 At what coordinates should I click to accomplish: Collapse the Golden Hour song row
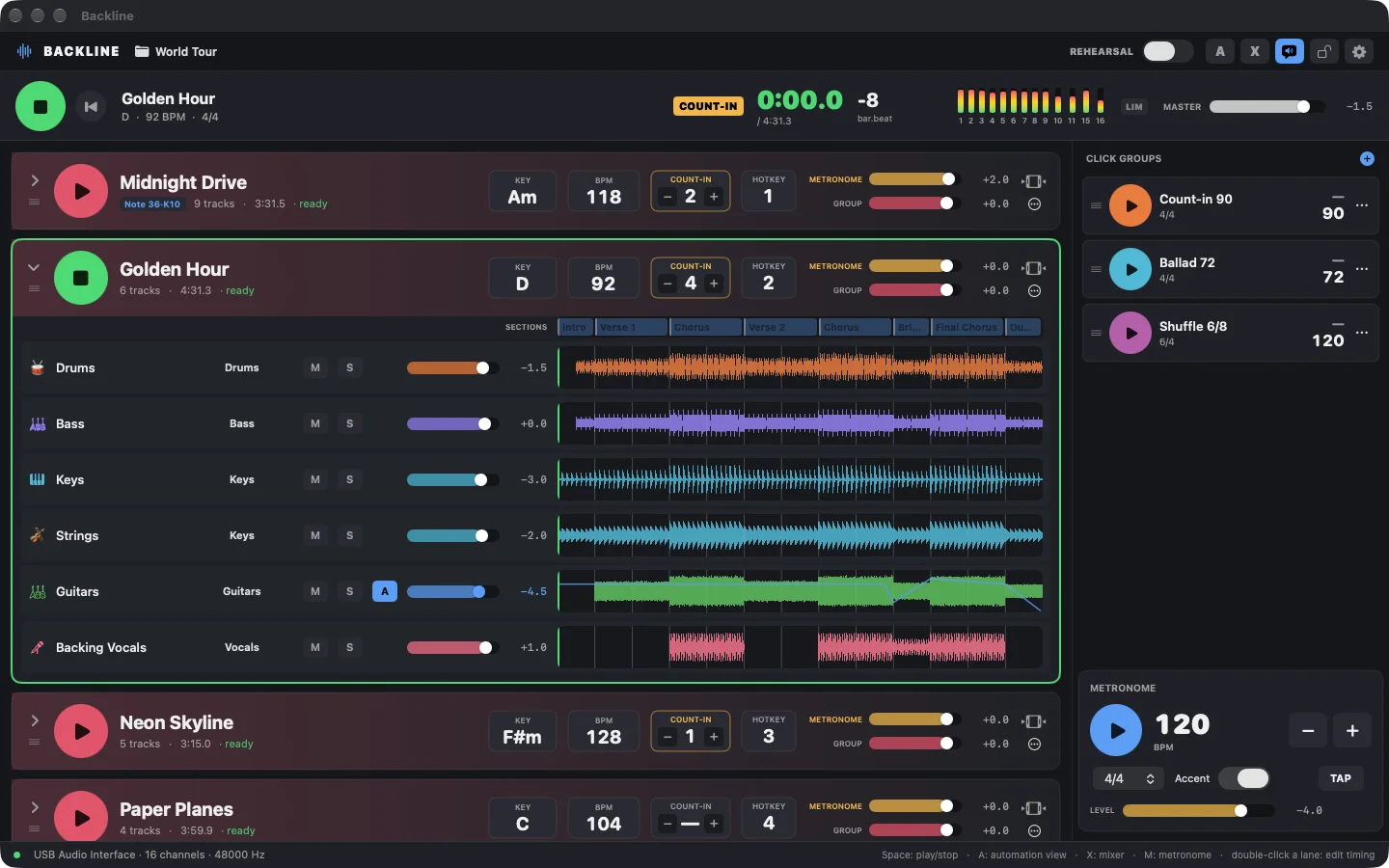click(35, 267)
